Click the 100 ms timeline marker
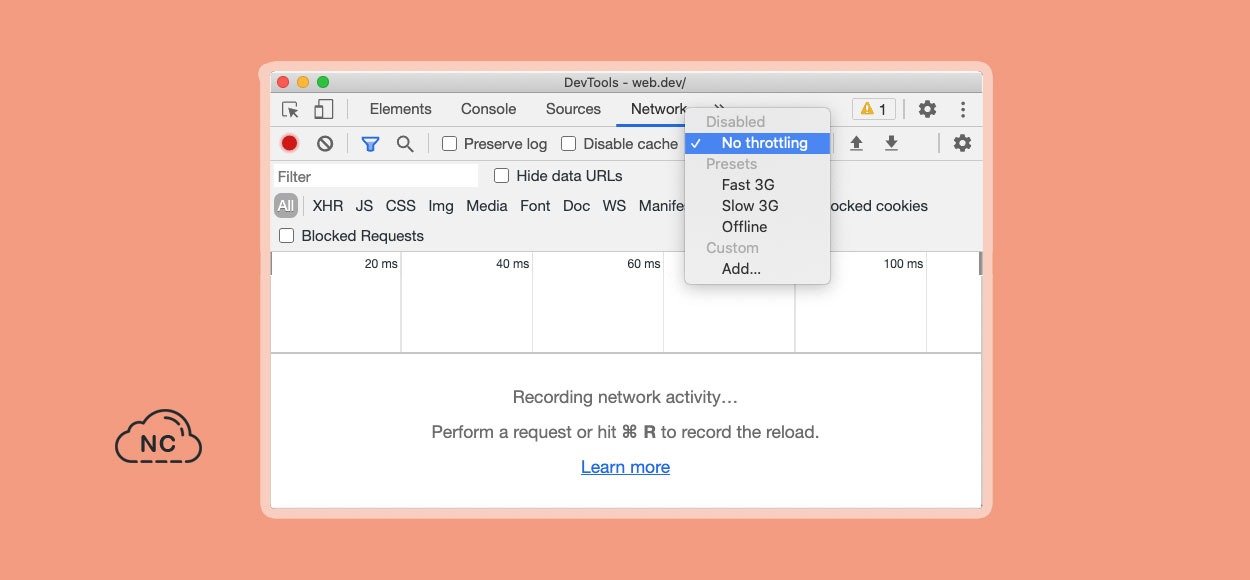 (x=903, y=264)
